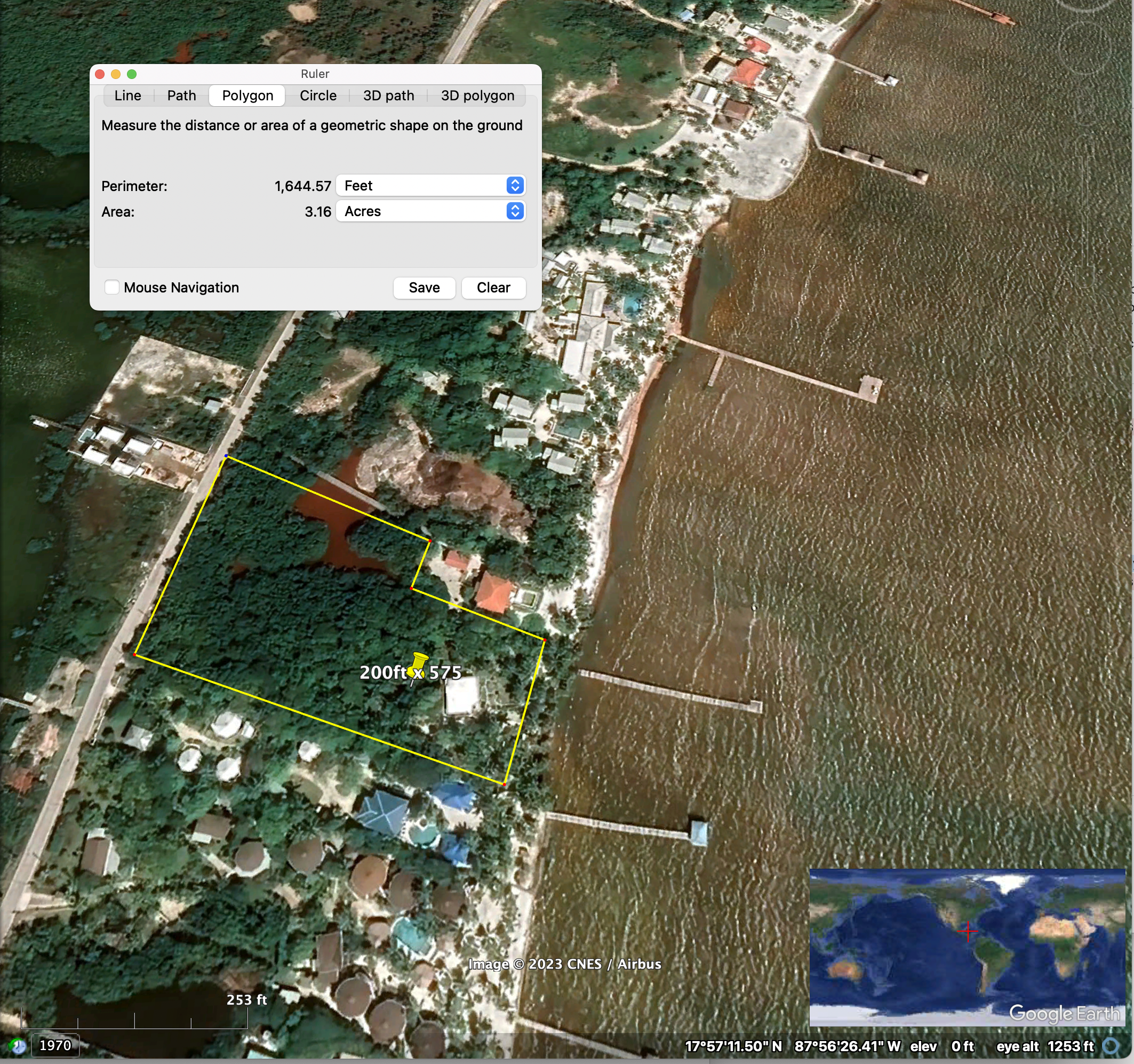Switch to the Line tab
Image resolution: width=1134 pixels, height=1064 pixels.
click(x=128, y=96)
